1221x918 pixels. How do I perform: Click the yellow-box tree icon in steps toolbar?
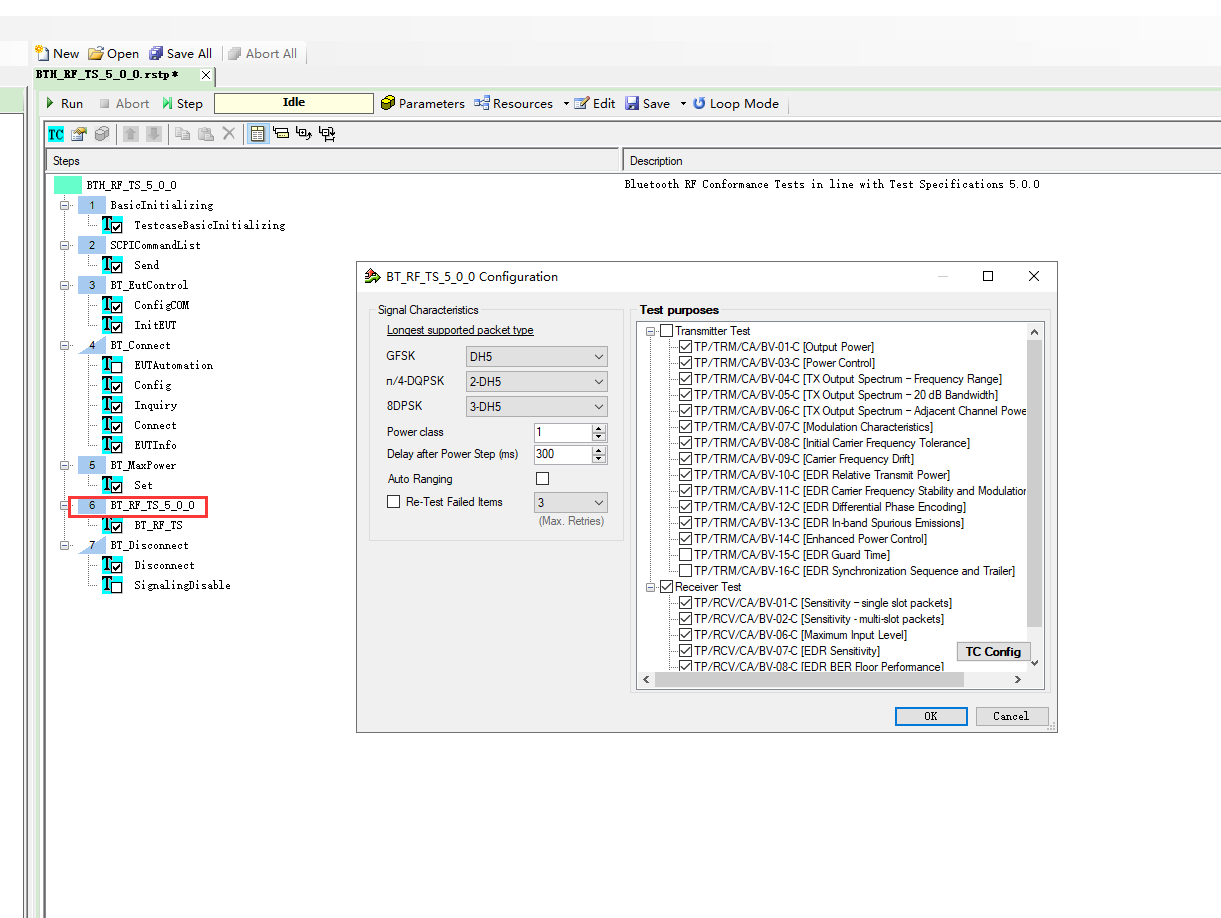pyautogui.click(x=281, y=134)
